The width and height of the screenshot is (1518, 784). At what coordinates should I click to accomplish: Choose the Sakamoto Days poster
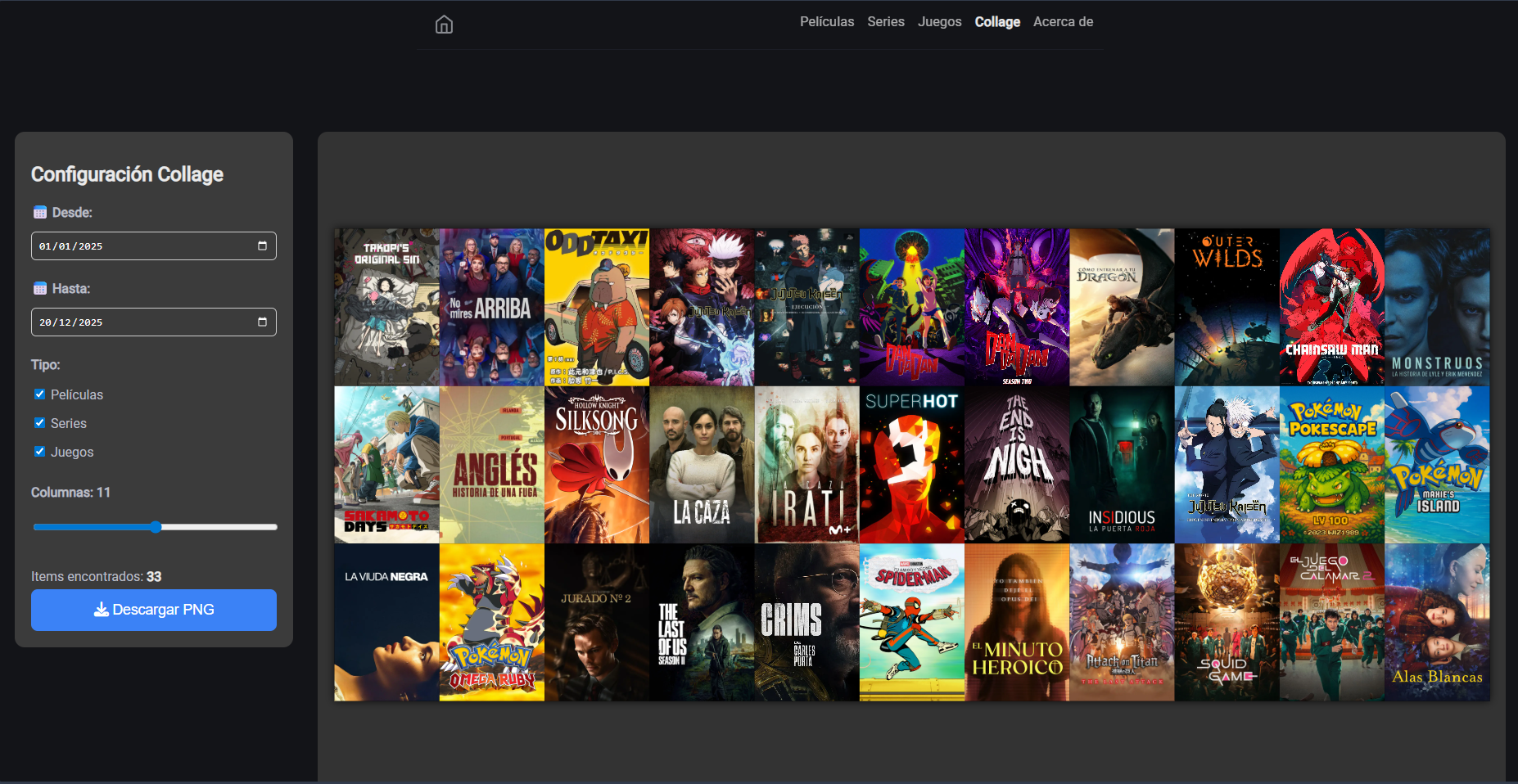tap(386, 465)
